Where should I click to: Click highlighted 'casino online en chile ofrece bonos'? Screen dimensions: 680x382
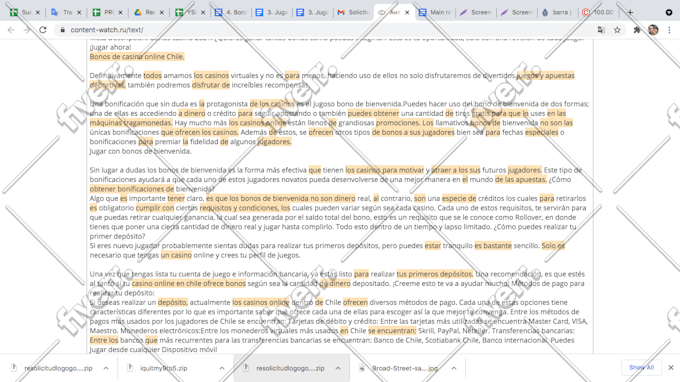[x=189, y=284]
